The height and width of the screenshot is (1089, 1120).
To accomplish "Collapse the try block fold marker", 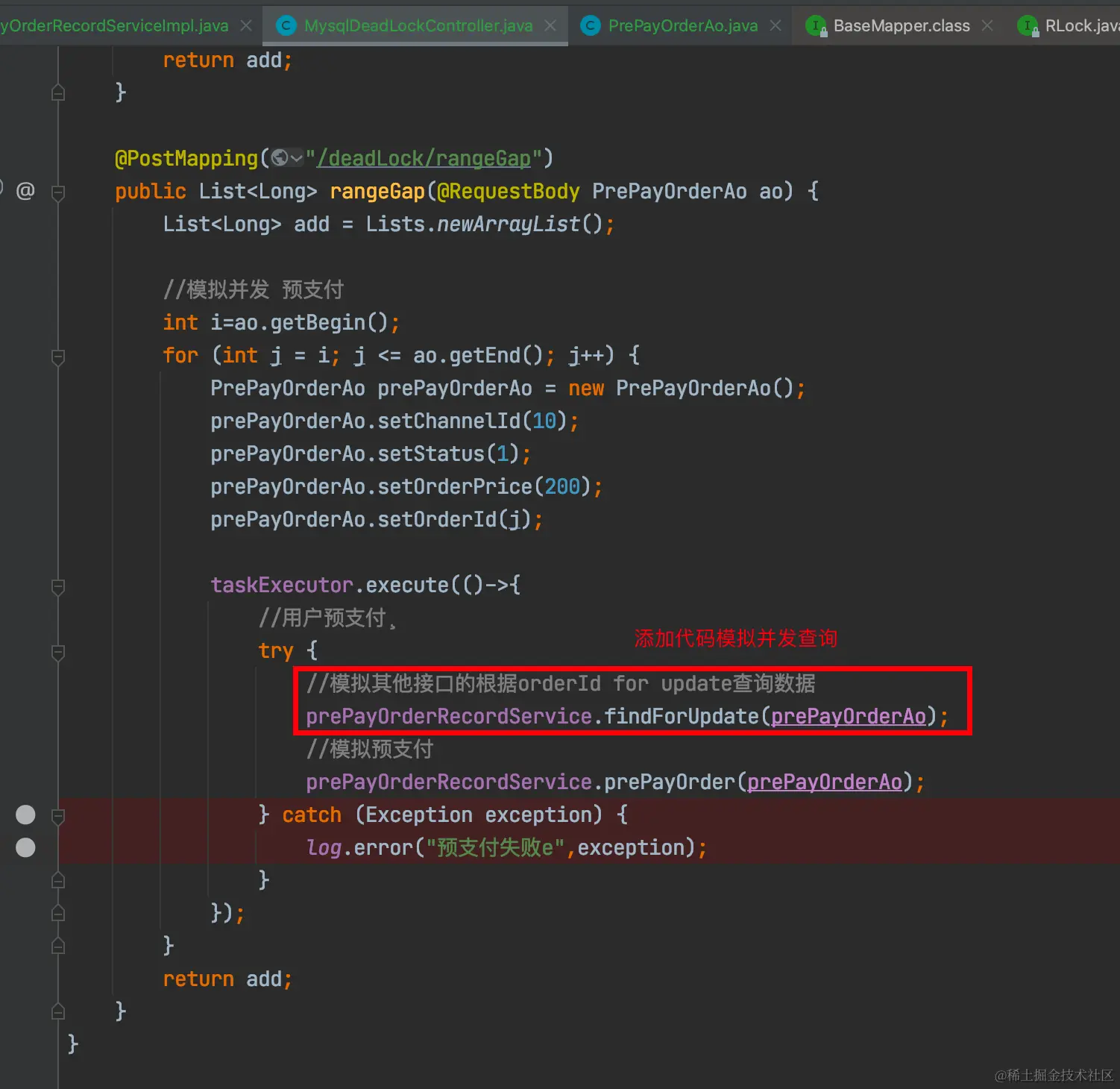I will (58, 652).
